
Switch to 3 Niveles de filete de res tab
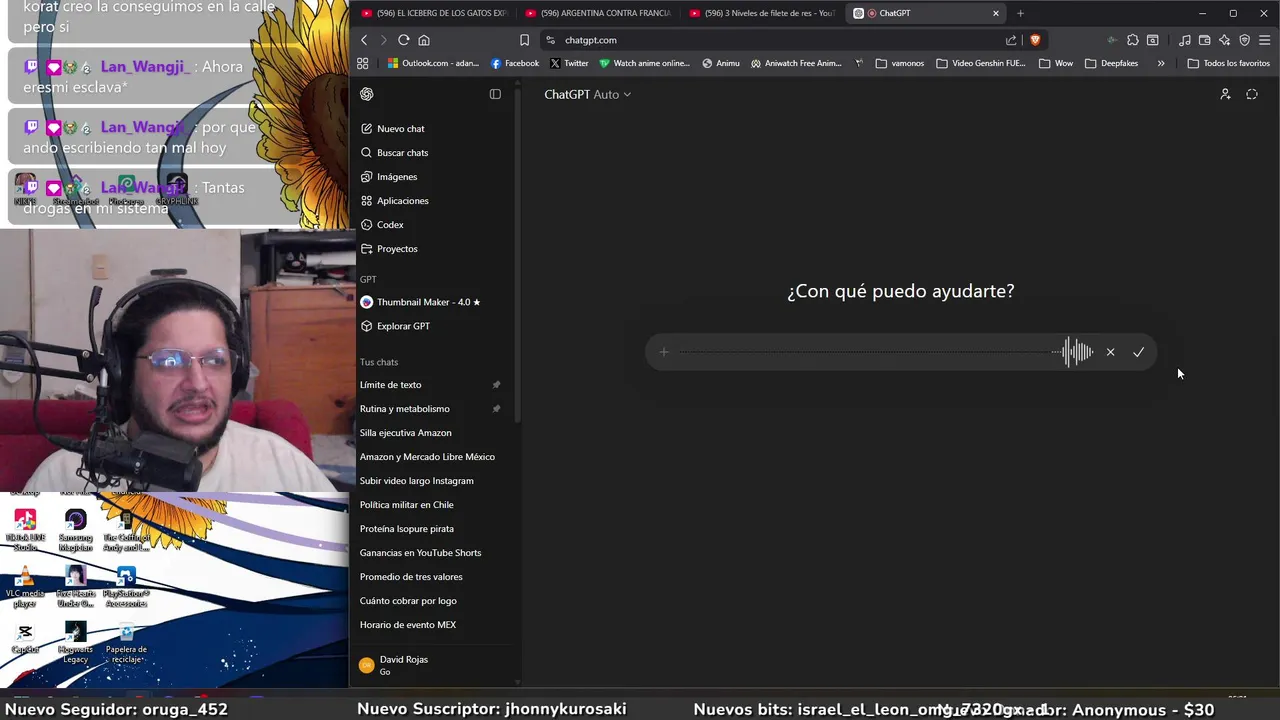[762, 13]
